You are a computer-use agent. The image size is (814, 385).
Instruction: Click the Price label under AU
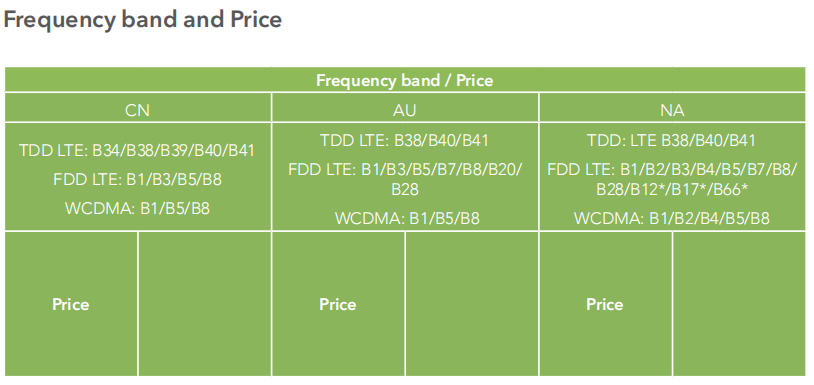[x=337, y=304]
